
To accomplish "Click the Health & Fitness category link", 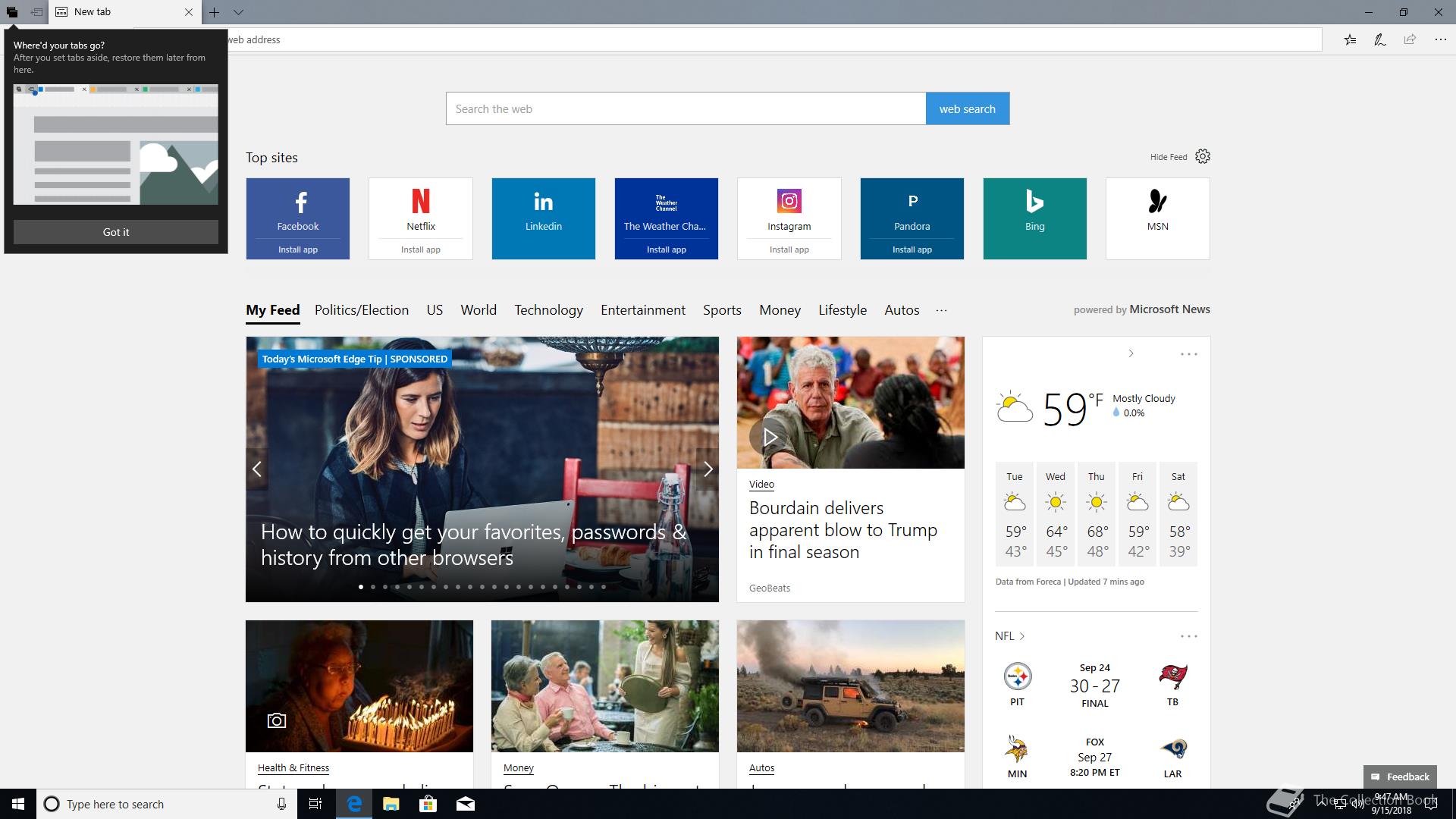I will pyautogui.click(x=293, y=767).
